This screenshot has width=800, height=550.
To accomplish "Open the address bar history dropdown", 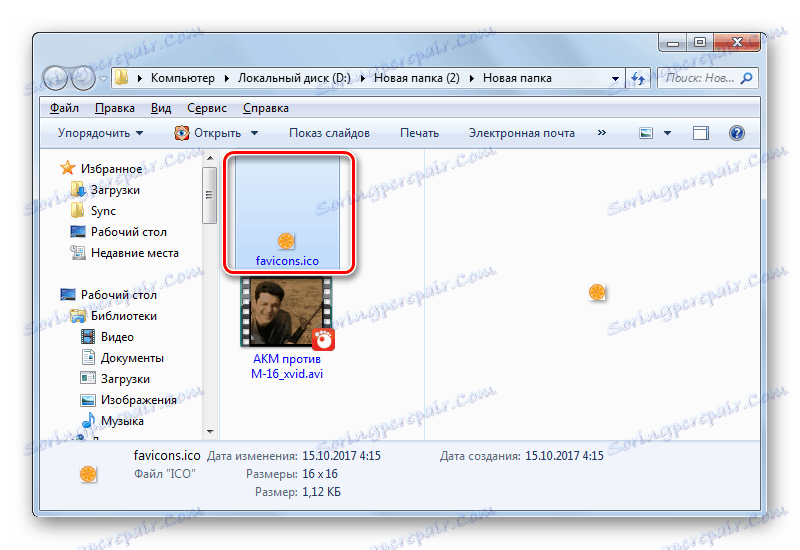I will click(x=615, y=79).
